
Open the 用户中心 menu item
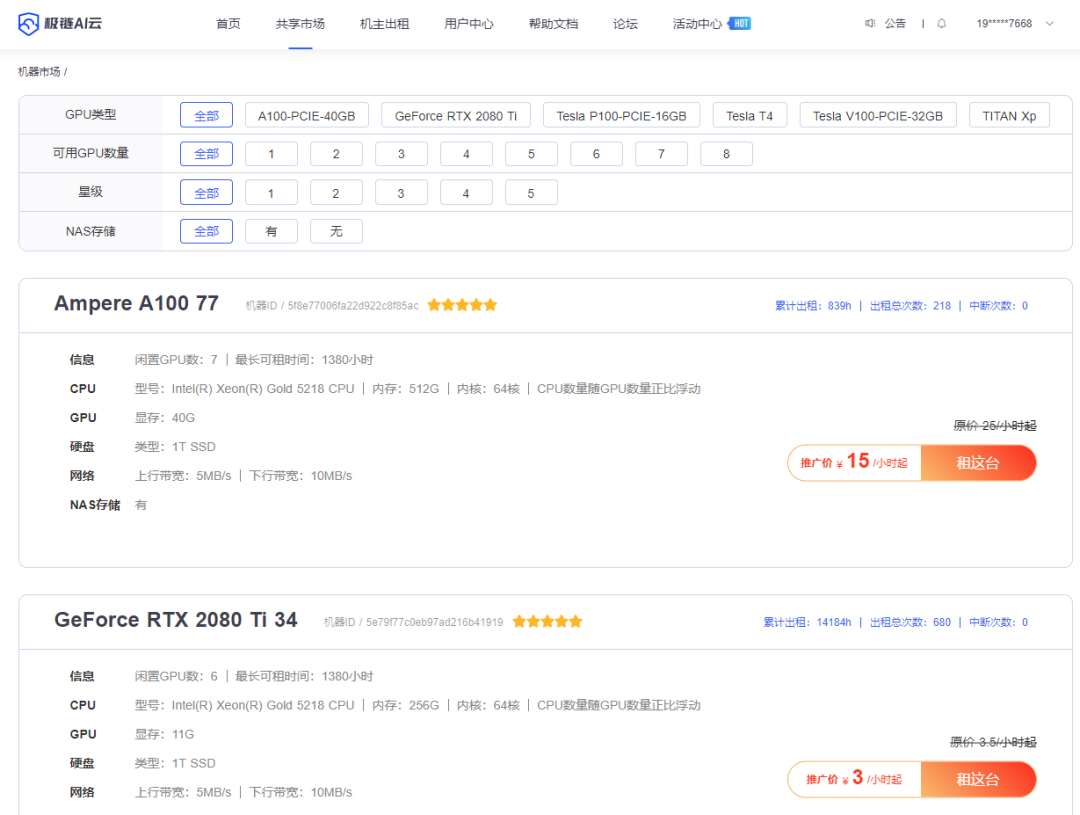coord(469,24)
